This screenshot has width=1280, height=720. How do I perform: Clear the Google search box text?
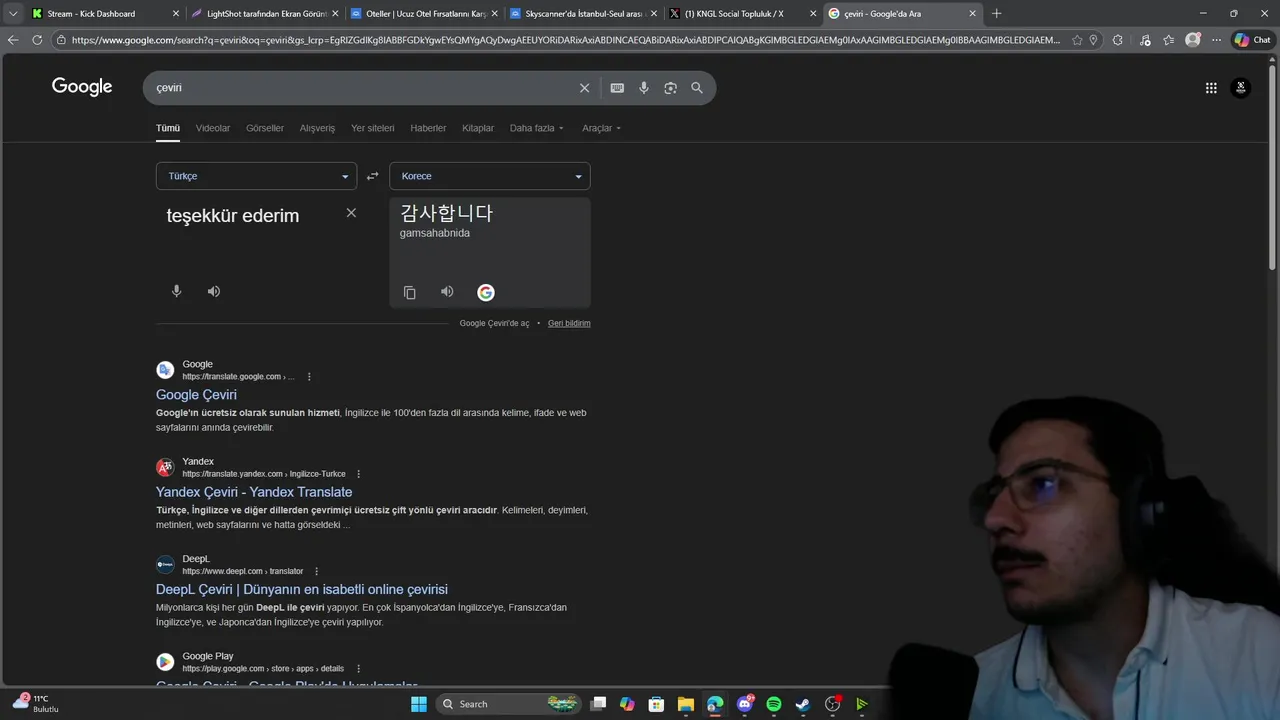point(585,88)
